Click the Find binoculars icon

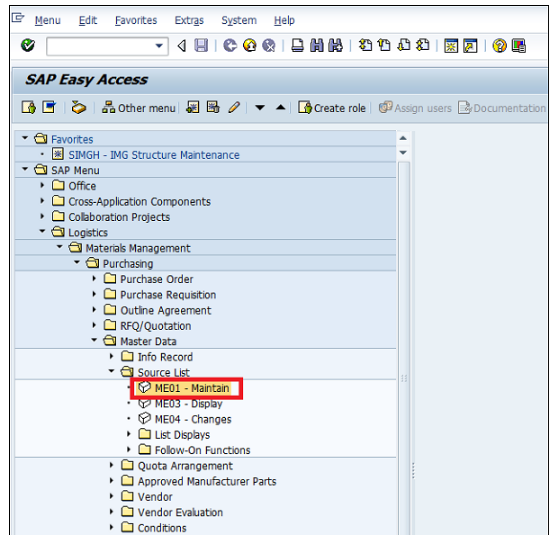coord(317,46)
